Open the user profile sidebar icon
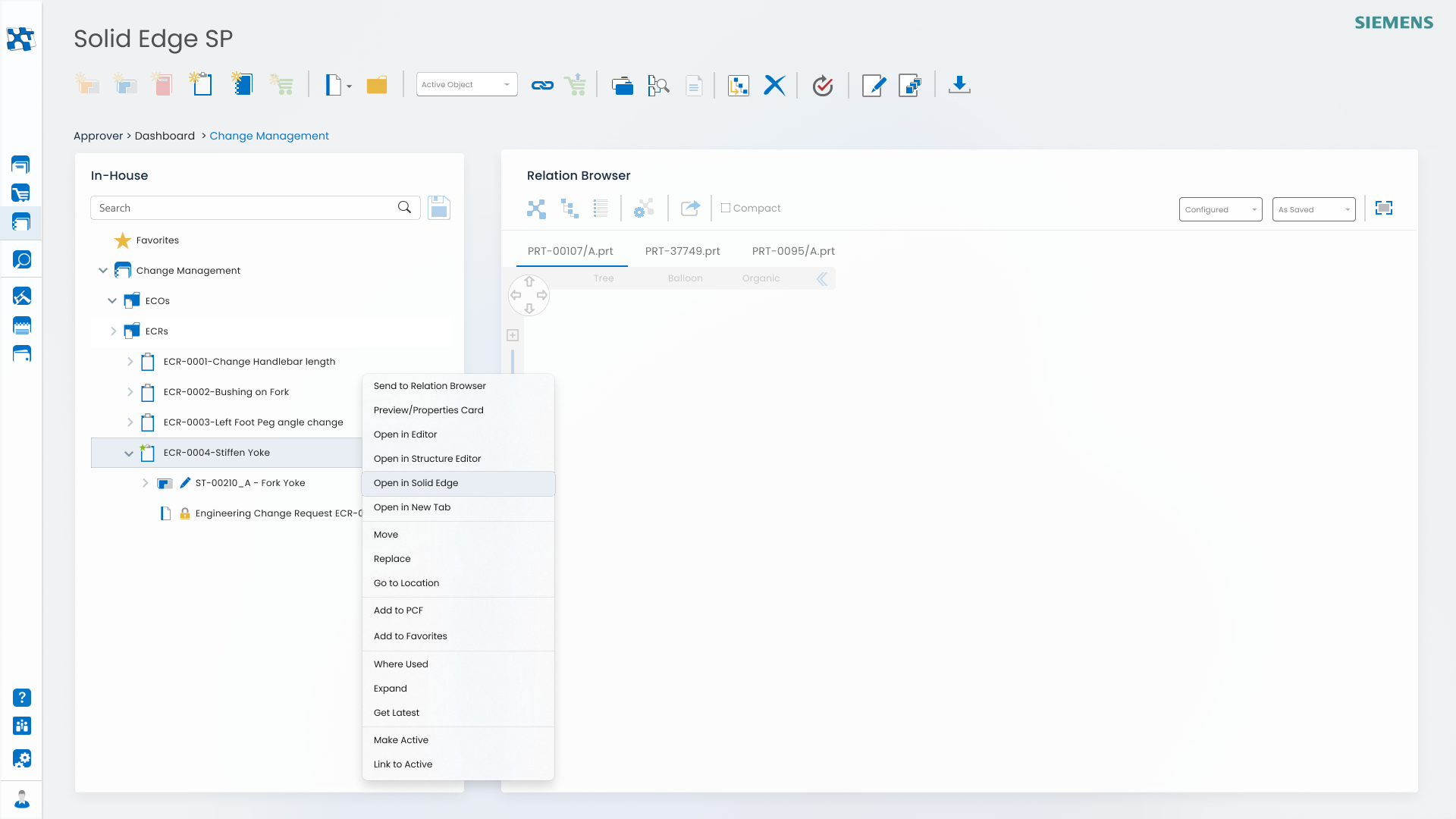The image size is (1456, 819). point(22,799)
